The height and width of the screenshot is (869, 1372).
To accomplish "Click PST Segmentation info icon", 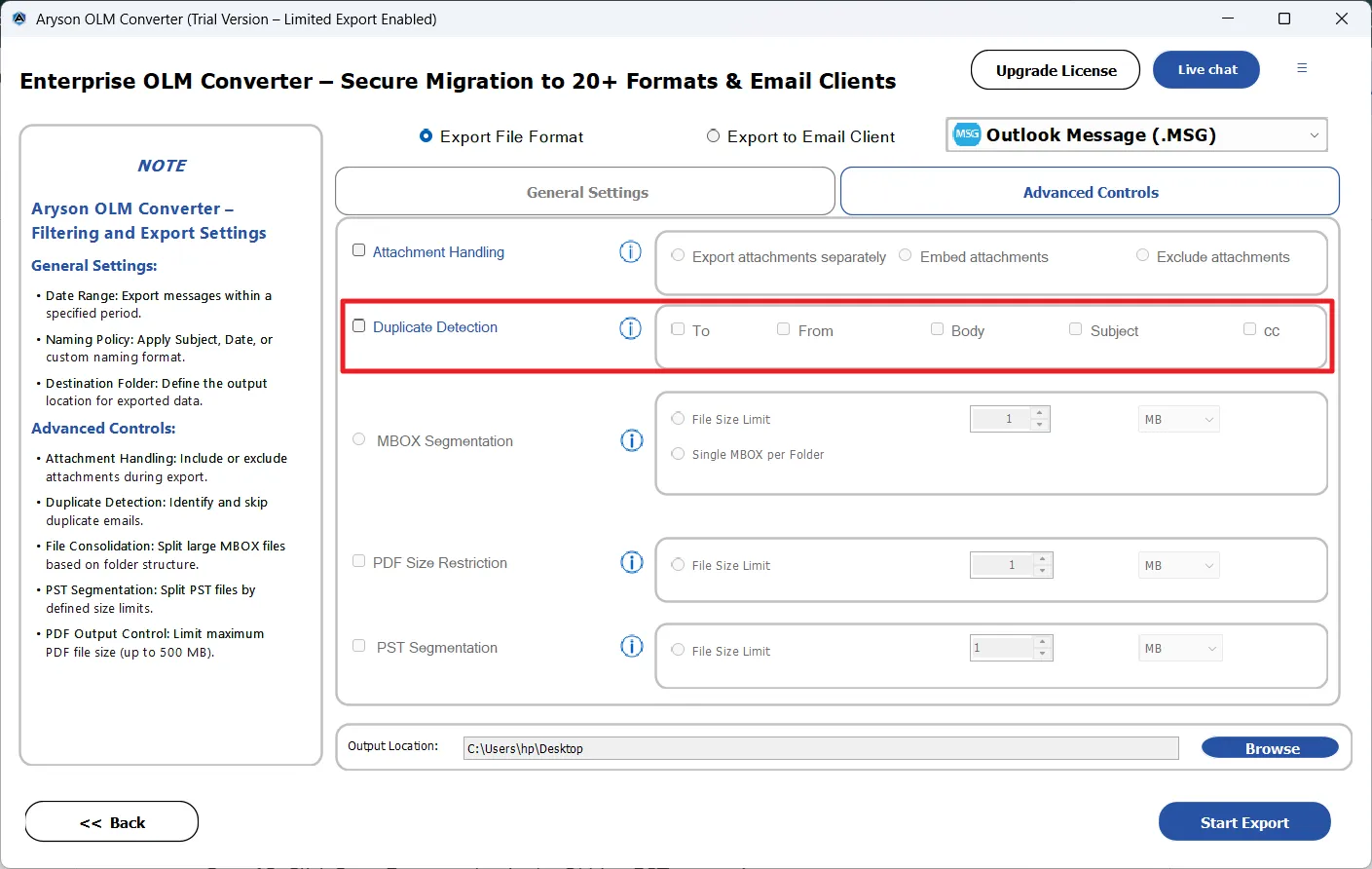I will [x=631, y=647].
